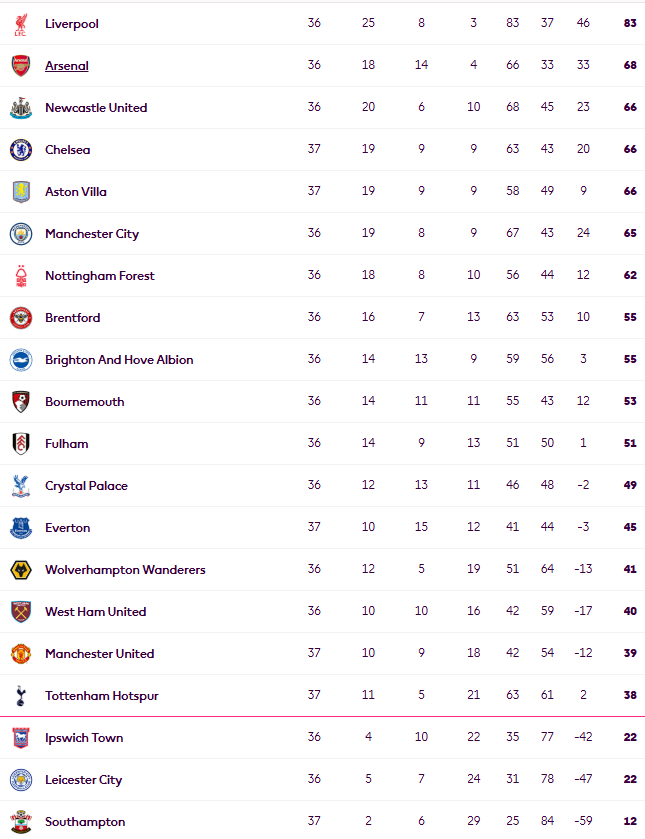Select Liverpool's 83 points total
The image size is (645, 839).
click(630, 23)
